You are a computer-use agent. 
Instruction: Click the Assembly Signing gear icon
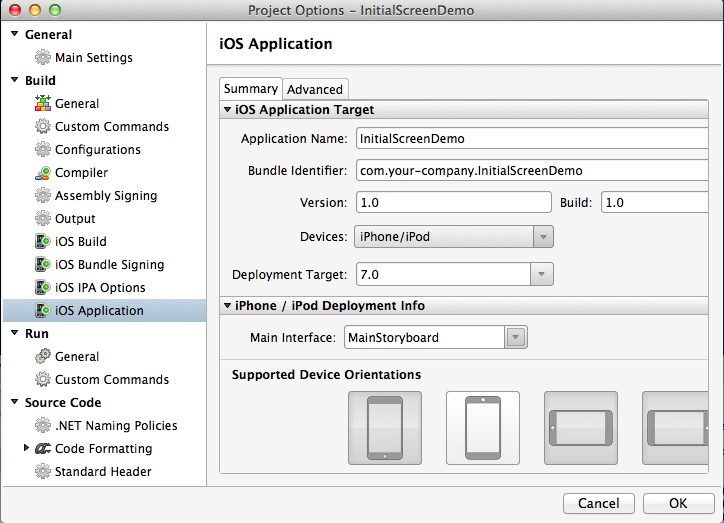tap(43, 196)
